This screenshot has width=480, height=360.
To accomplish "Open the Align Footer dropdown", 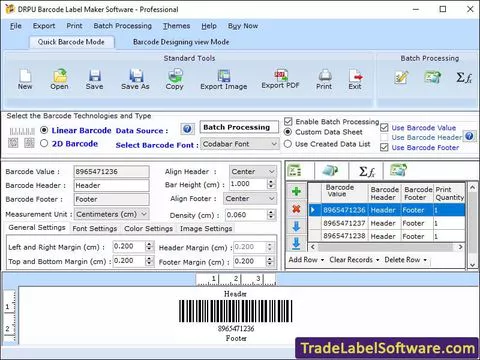I will [x=250, y=199].
